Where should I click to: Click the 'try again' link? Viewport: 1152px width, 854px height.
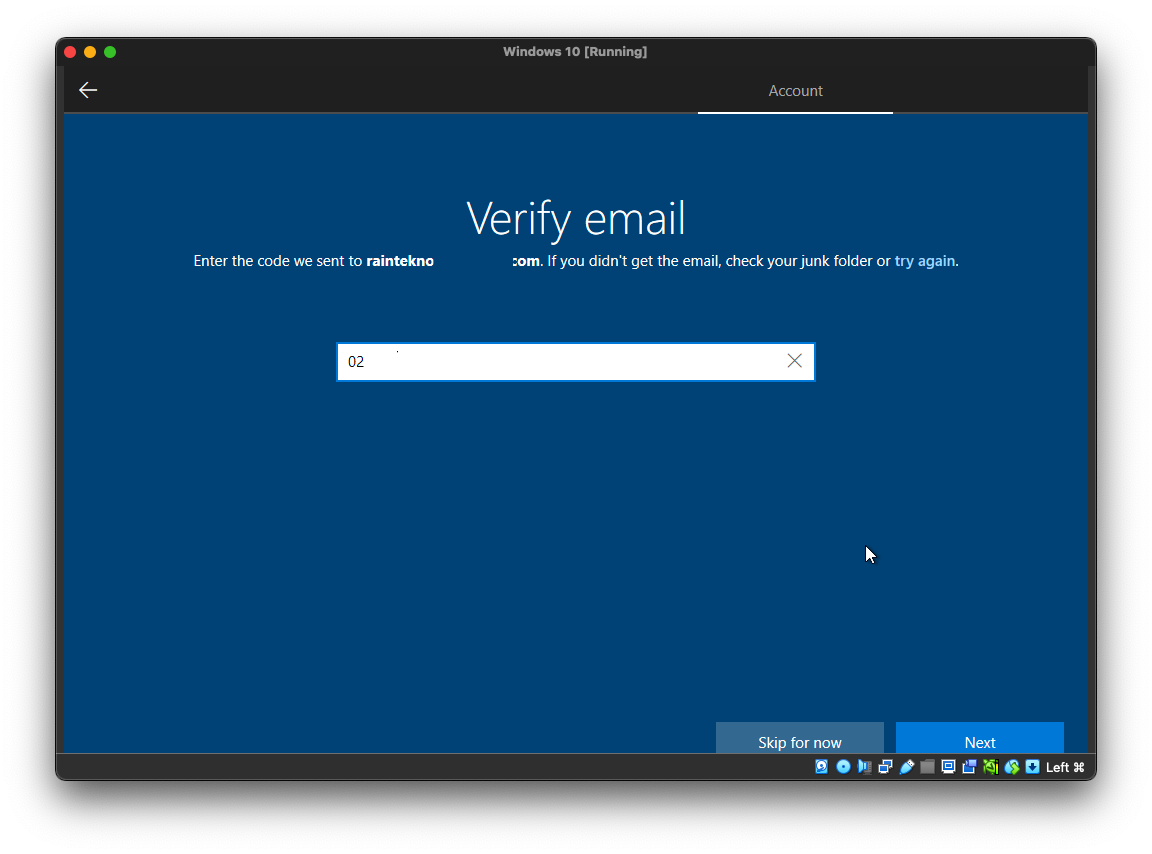(924, 261)
